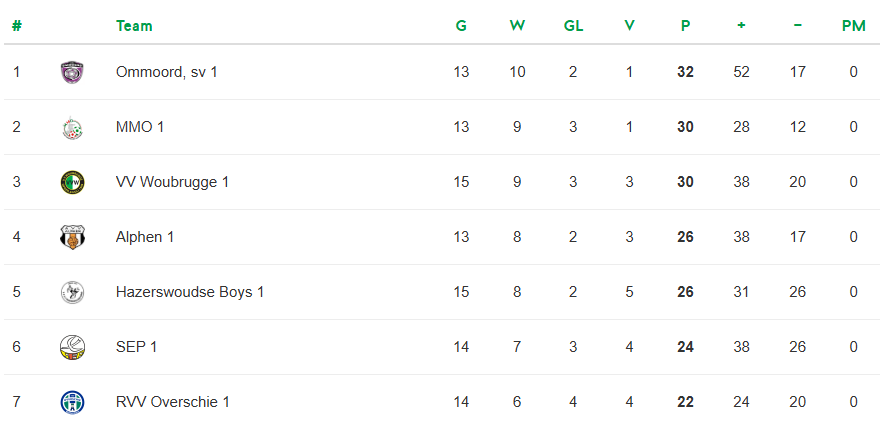Click the Ommoord sv 1 club logo
This screenshot has height=429, width=885.
(72, 72)
